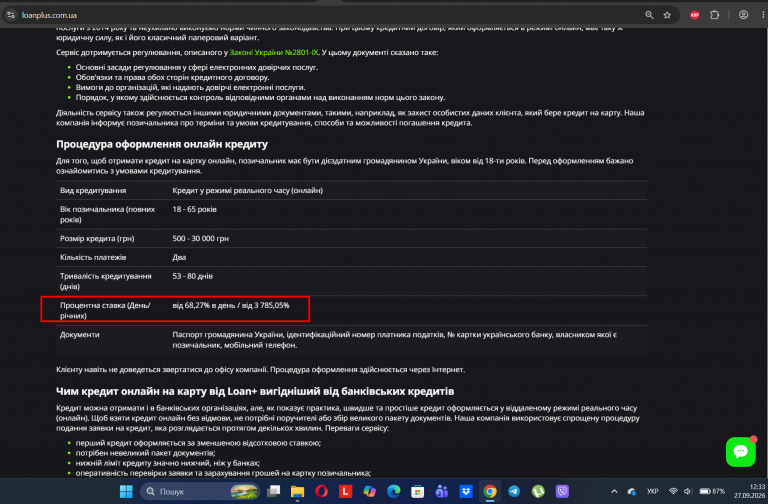Open the Chrome three-dot menu
Image resolution: width=768 pixels, height=504 pixels.
tap(763, 15)
